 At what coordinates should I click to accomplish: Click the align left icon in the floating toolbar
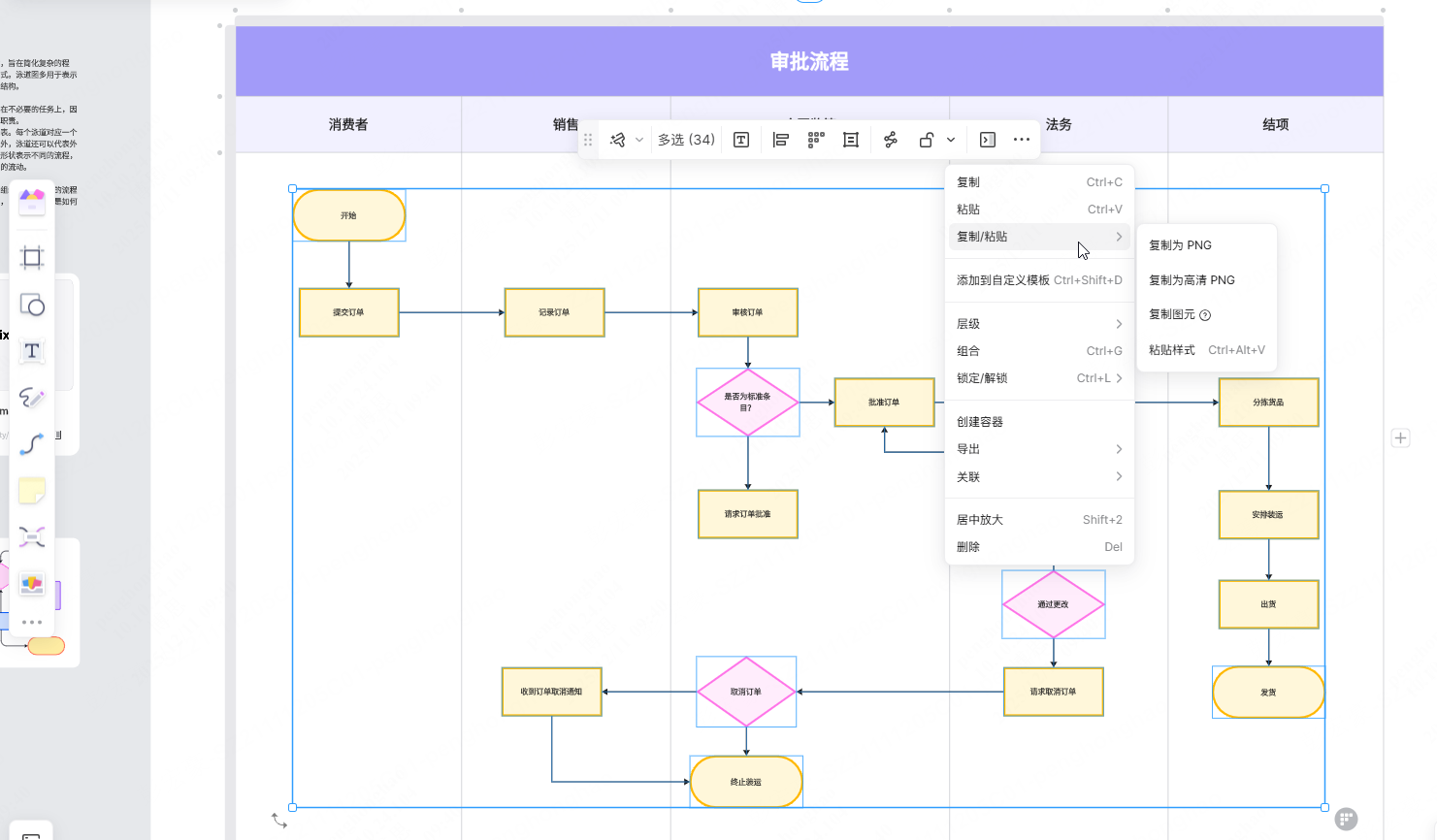pyautogui.click(x=781, y=140)
